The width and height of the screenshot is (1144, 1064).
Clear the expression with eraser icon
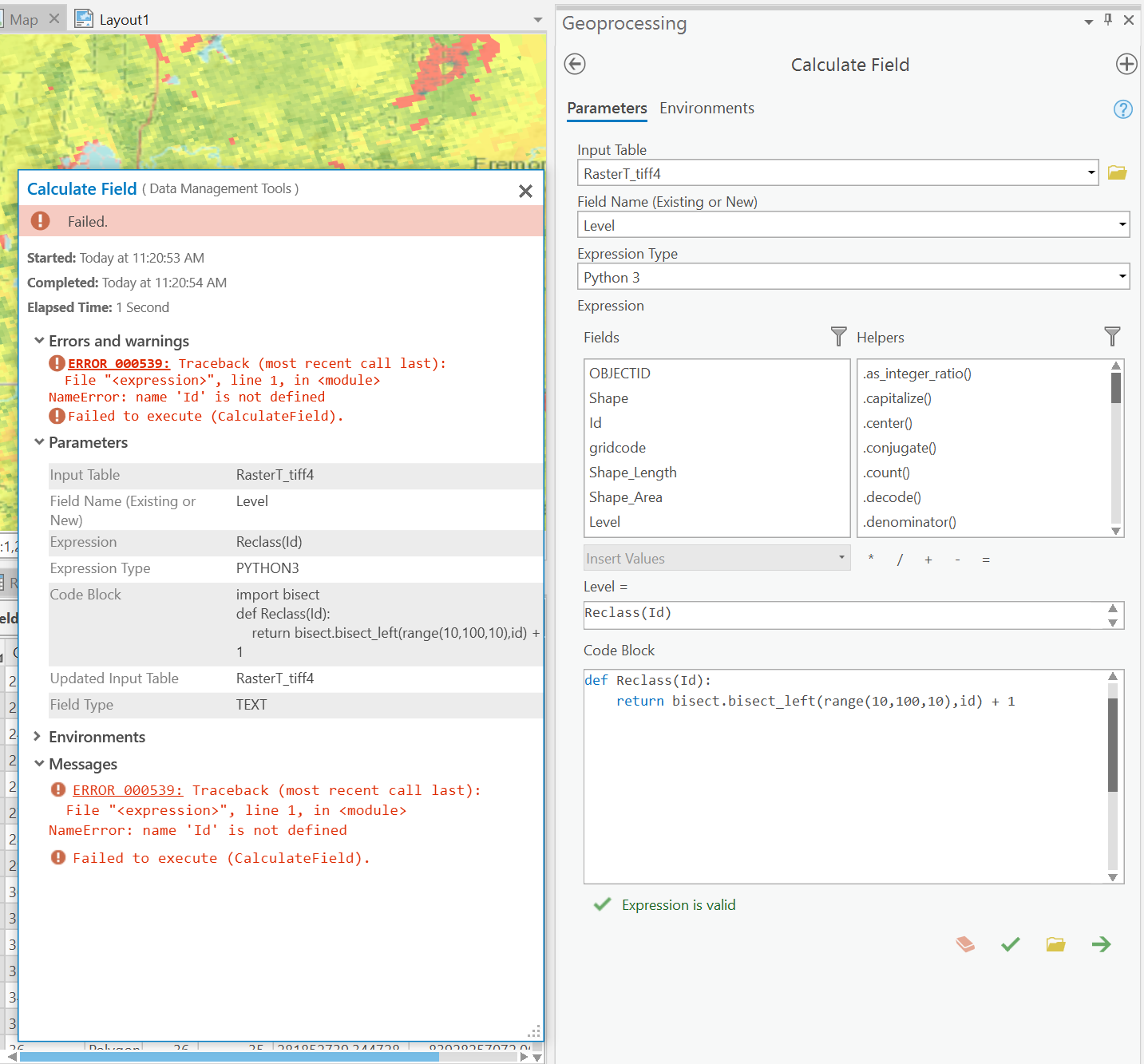tap(965, 944)
